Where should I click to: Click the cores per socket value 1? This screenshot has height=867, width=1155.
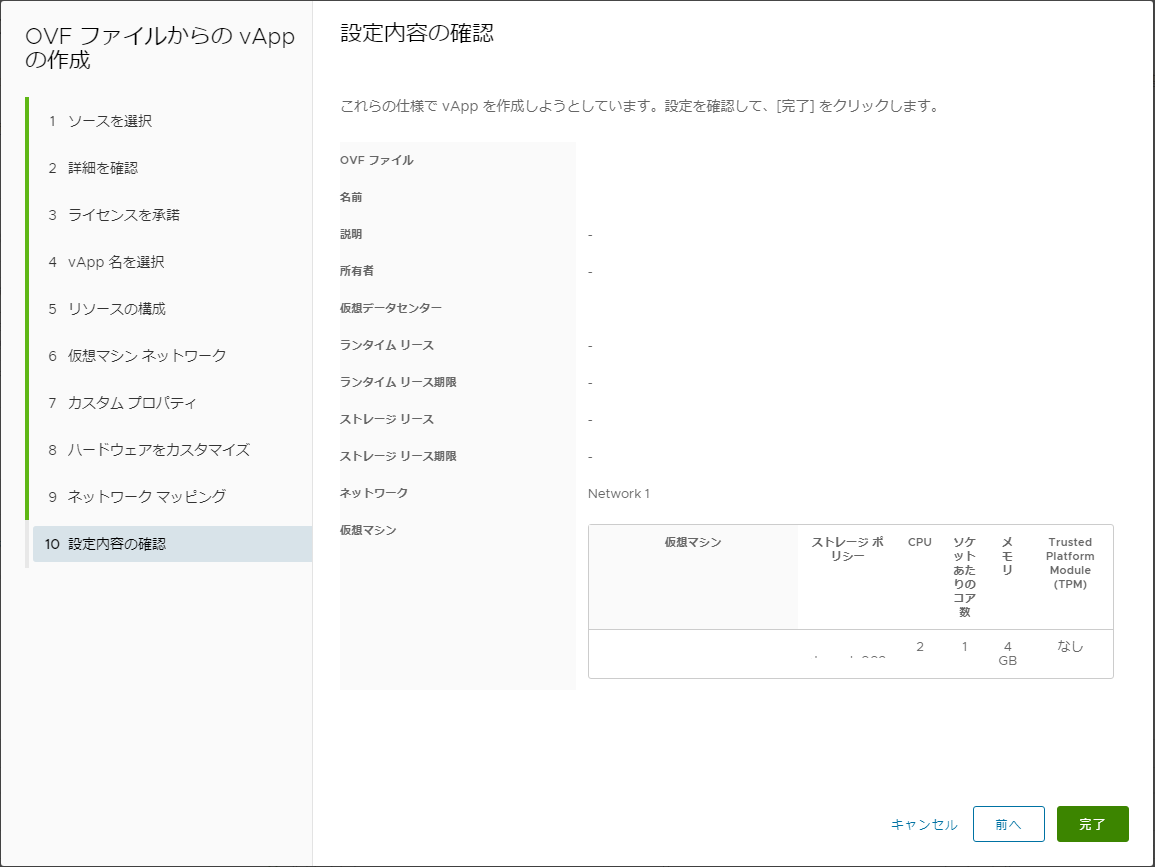click(x=964, y=647)
